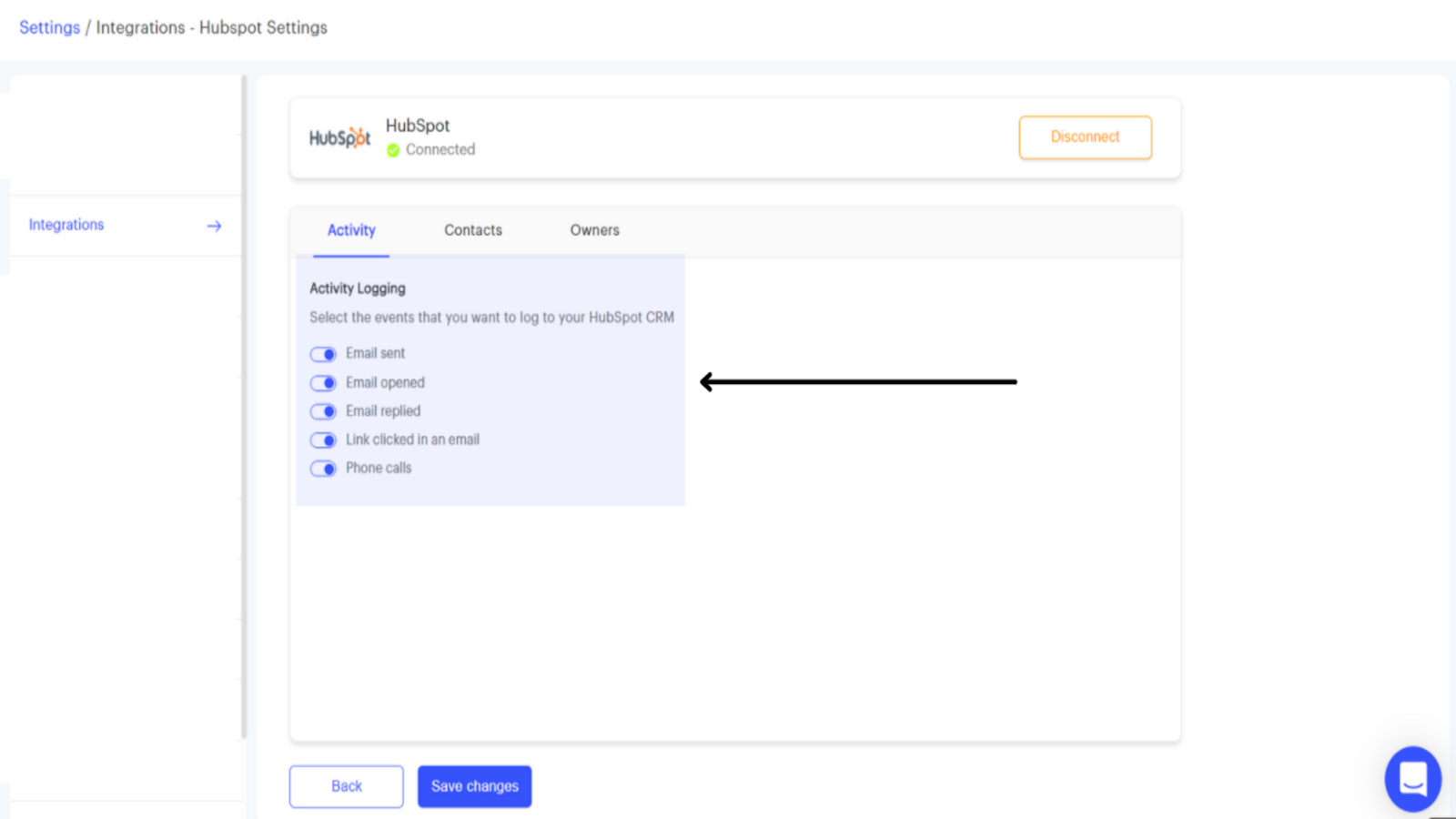Click the HubSpot logo
The height and width of the screenshot is (819, 1456).
click(339, 137)
